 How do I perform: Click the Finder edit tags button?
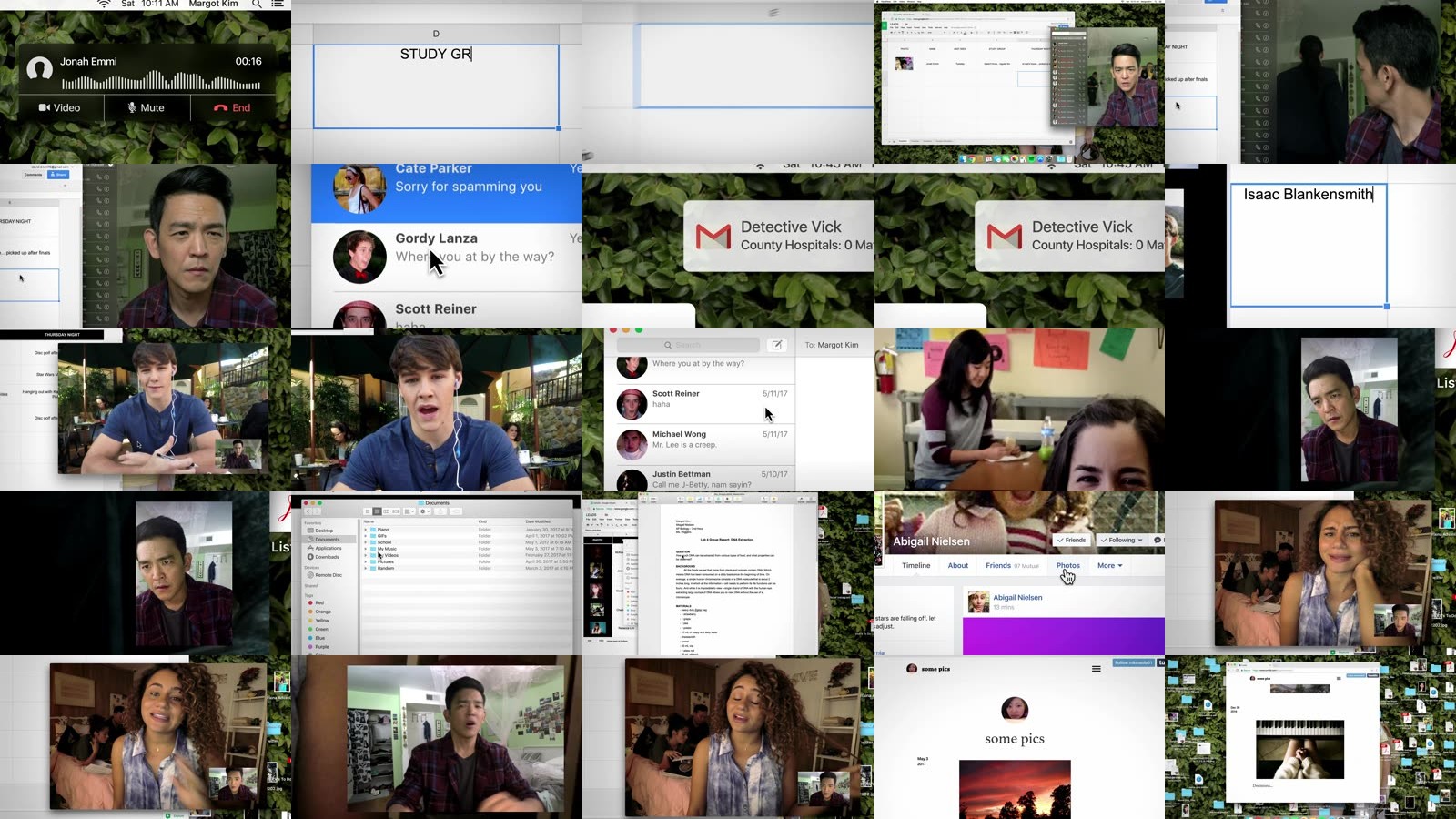[456, 511]
